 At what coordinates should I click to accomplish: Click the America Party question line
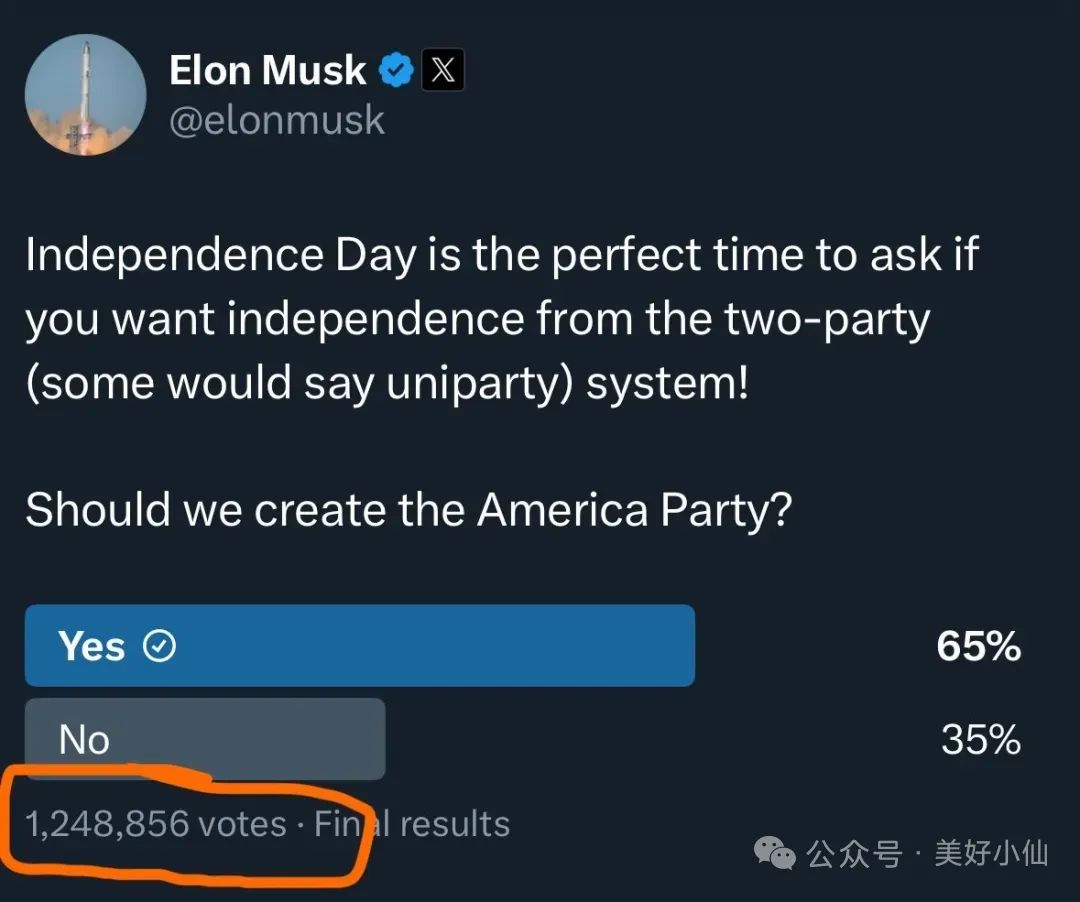coord(408,511)
